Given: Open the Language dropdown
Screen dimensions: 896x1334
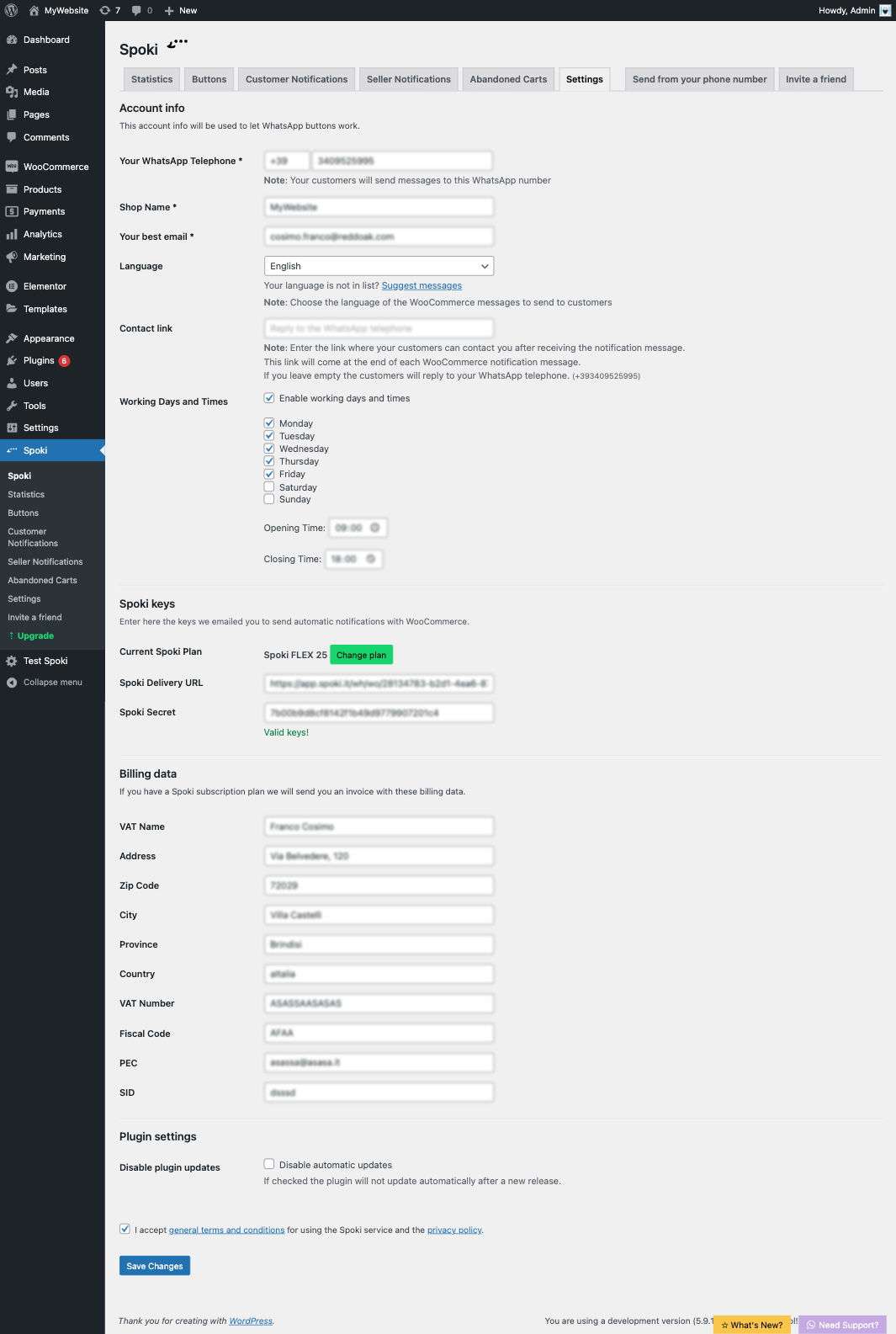Looking at the screenshot, I should point(379,266).
